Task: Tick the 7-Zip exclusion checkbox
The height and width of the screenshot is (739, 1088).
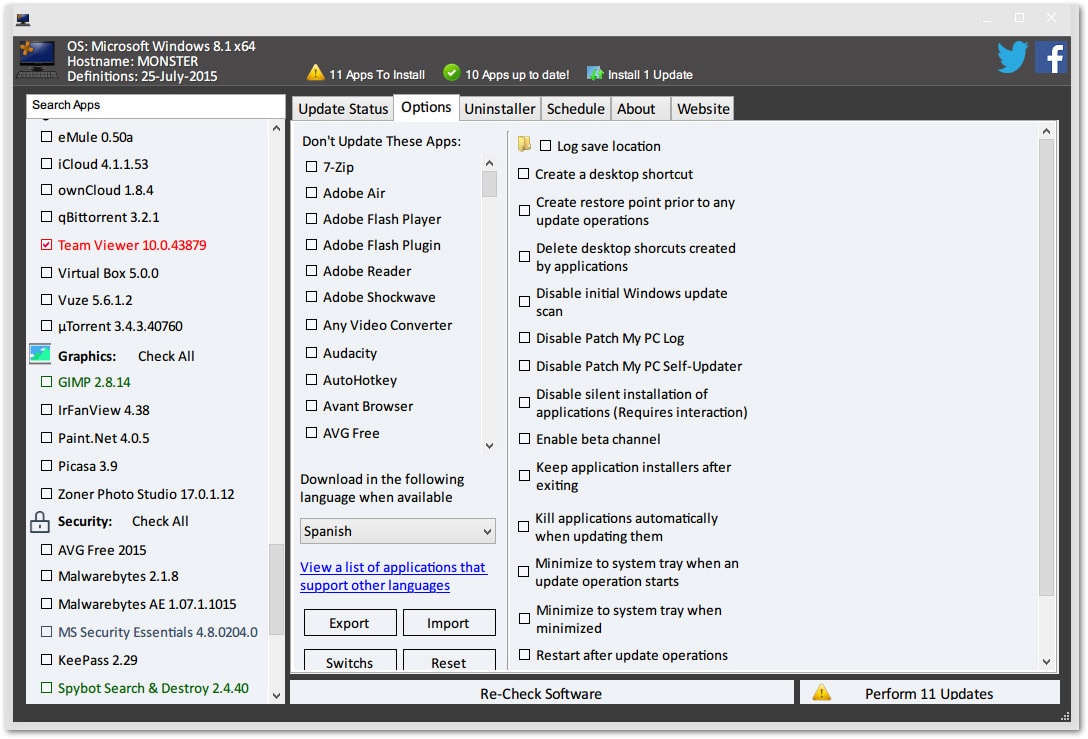Action: [x=312, y=167]
